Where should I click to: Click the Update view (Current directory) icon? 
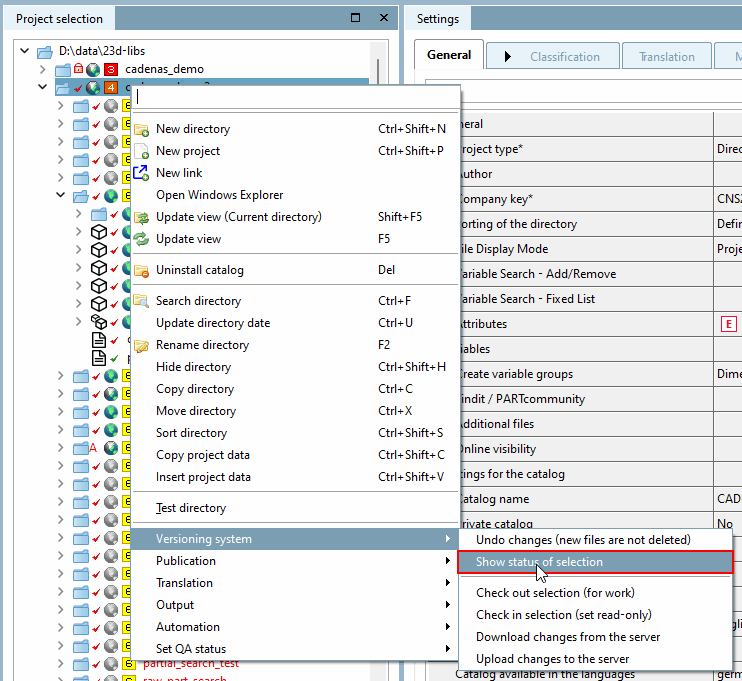pyautogui.click(x=141, y=217)
